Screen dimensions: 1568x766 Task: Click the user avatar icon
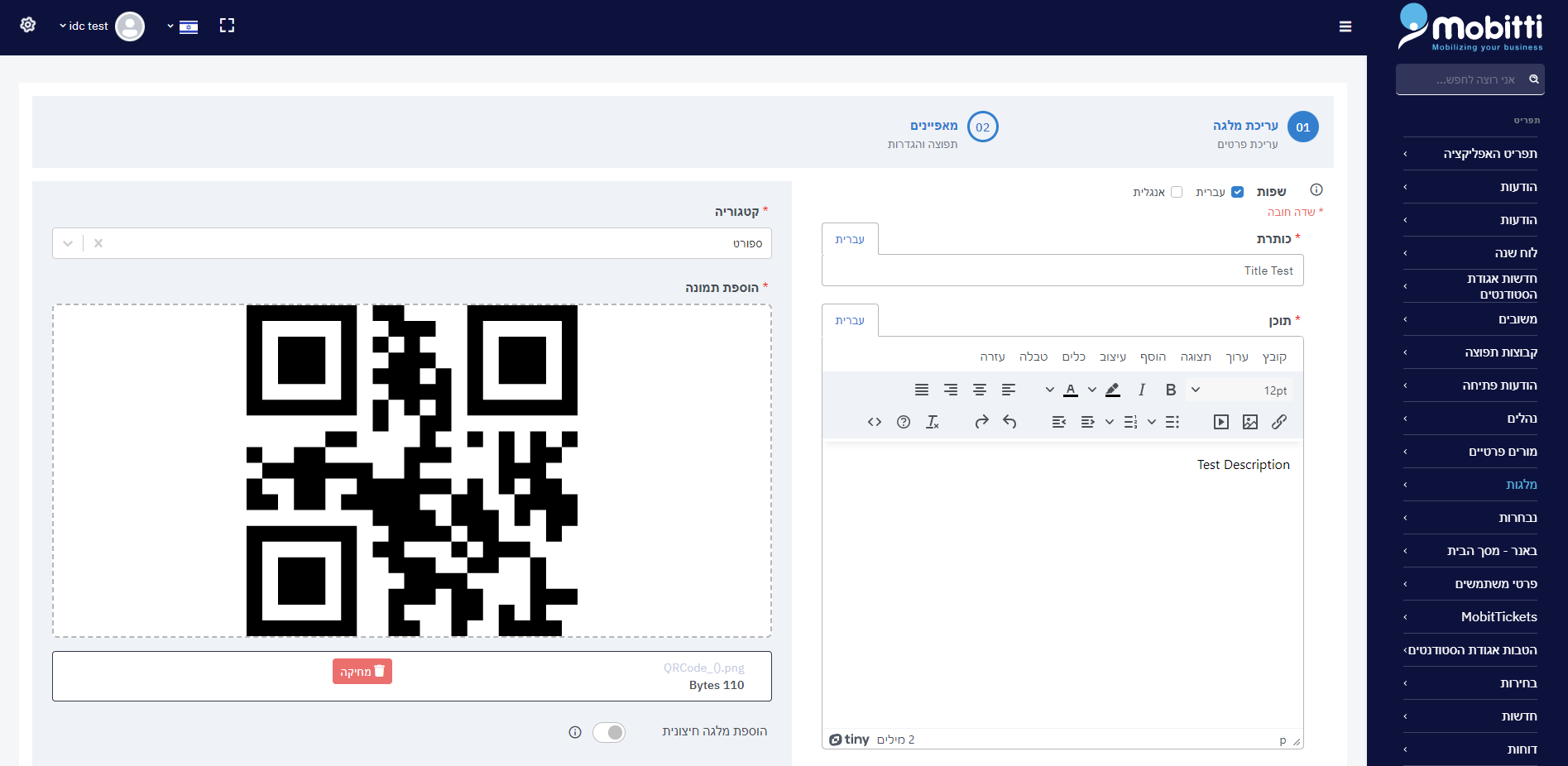pyautogui.click(x=130, y=26)
